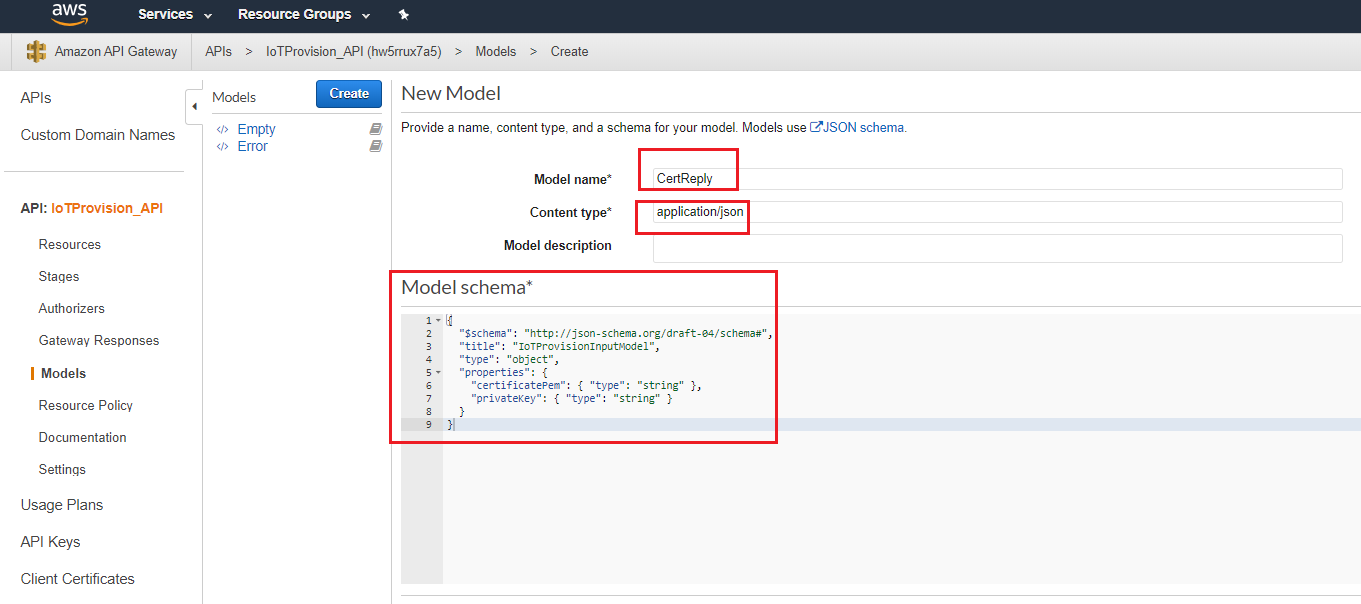Select the Empty model in list
Screen dimensions: 1361x604
(256, 129)
